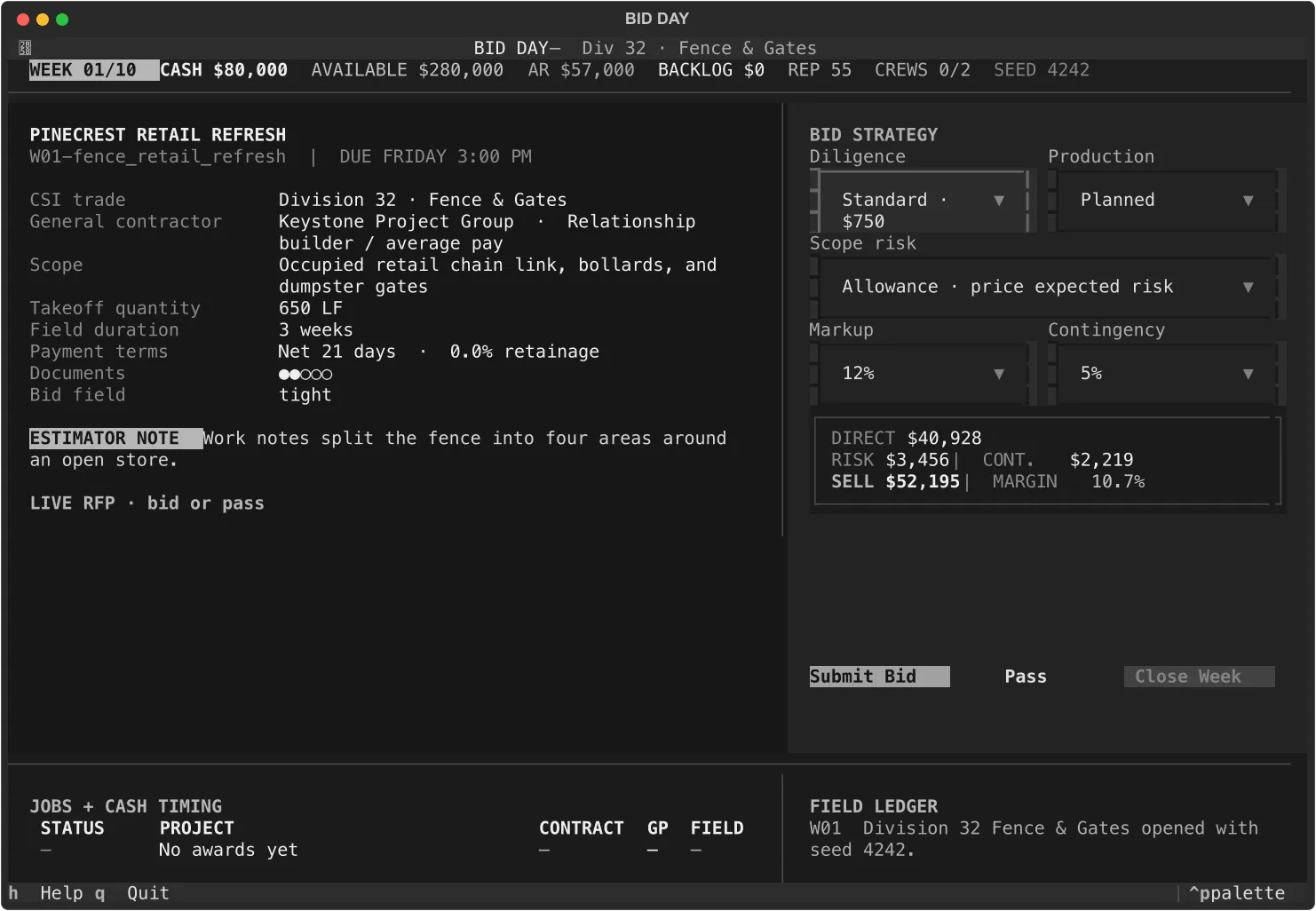Click the AVAILABLE $280,000 value
Viewport: 1316px width, 911px height.
tap(408, 70)
